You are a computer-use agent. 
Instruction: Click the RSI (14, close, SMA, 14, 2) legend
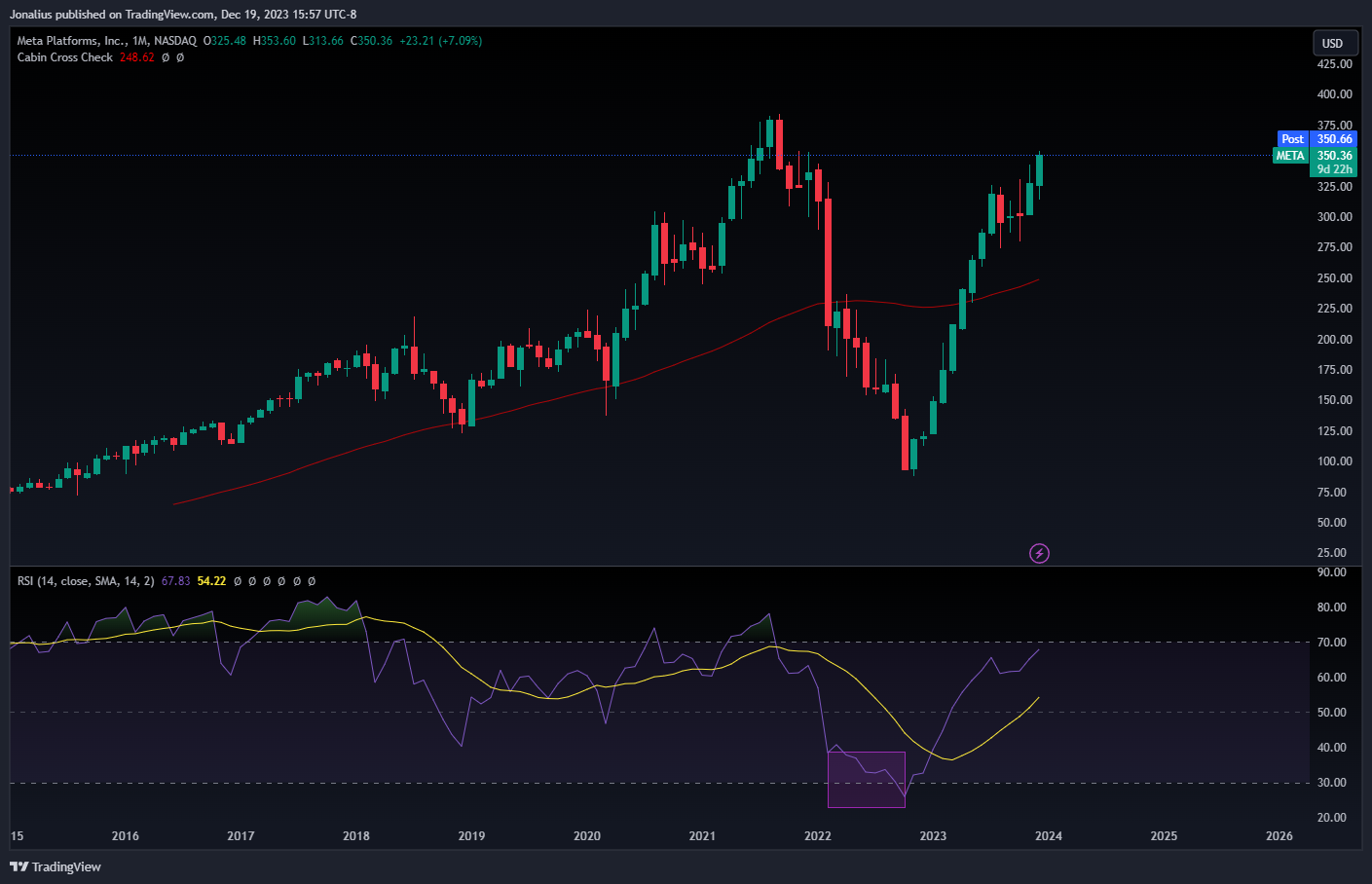point(86,581)
